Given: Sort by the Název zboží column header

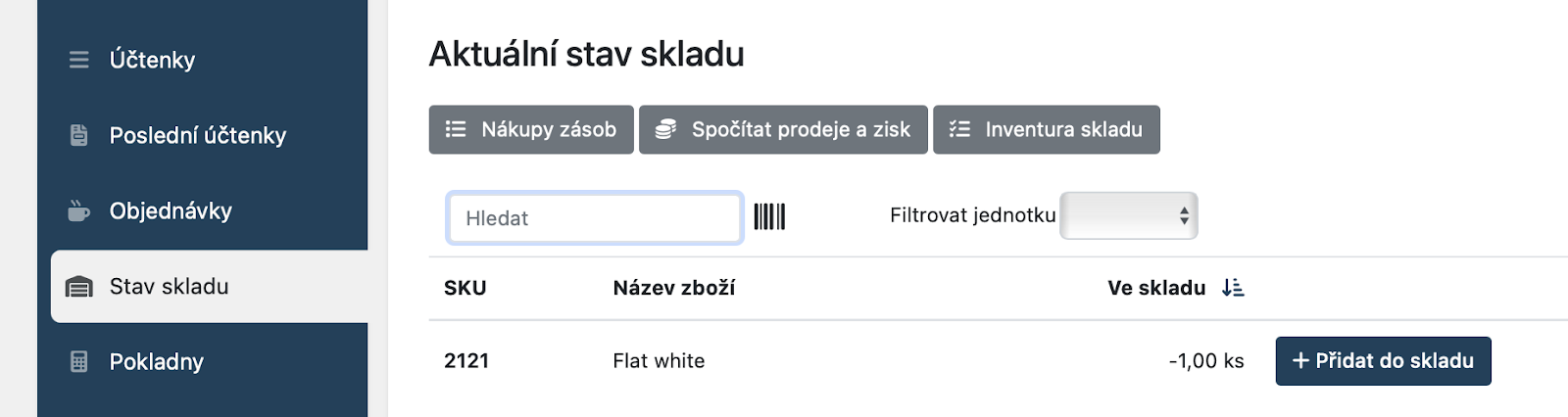Looking at the screenshot, I should [x=674, y=288].
